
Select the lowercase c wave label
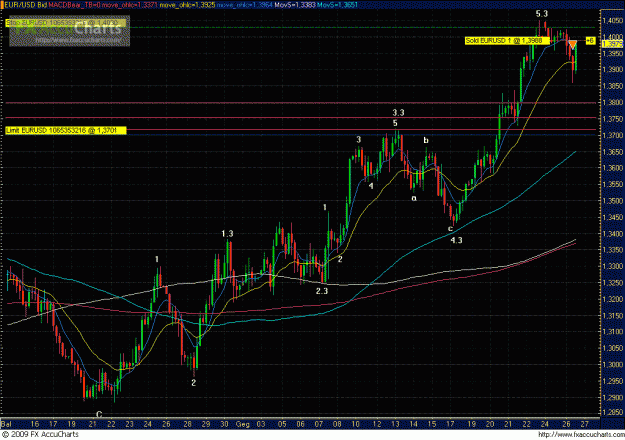point(450,228)
